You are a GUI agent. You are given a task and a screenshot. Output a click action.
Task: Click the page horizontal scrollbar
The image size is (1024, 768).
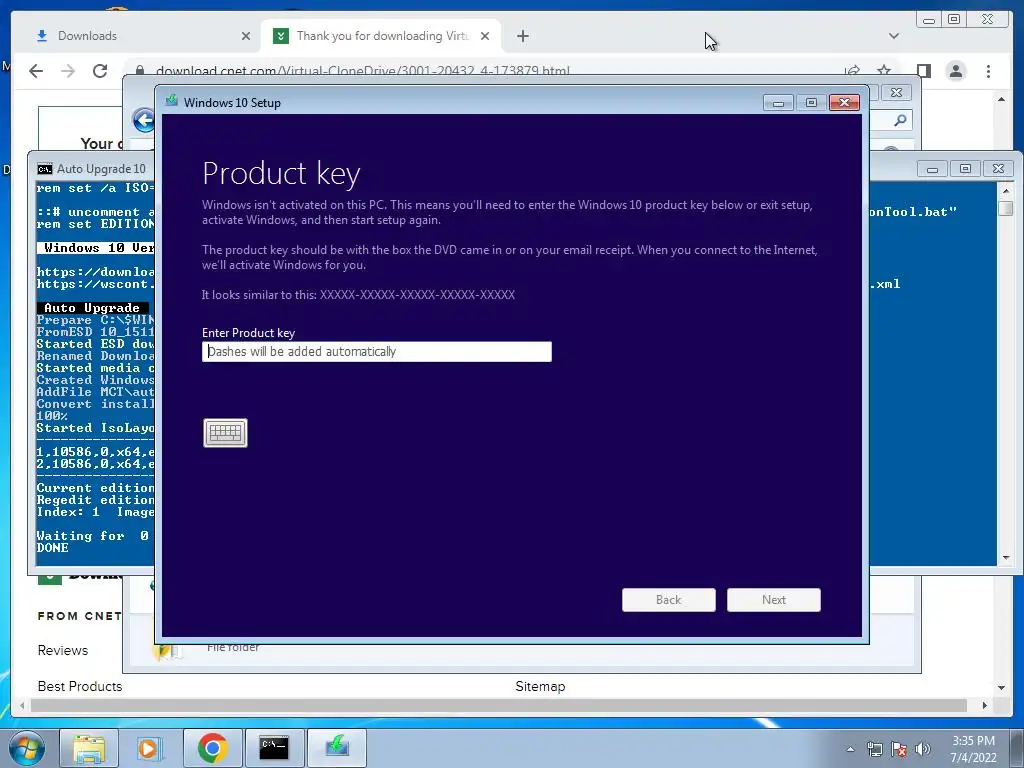(x=498, y=705)
